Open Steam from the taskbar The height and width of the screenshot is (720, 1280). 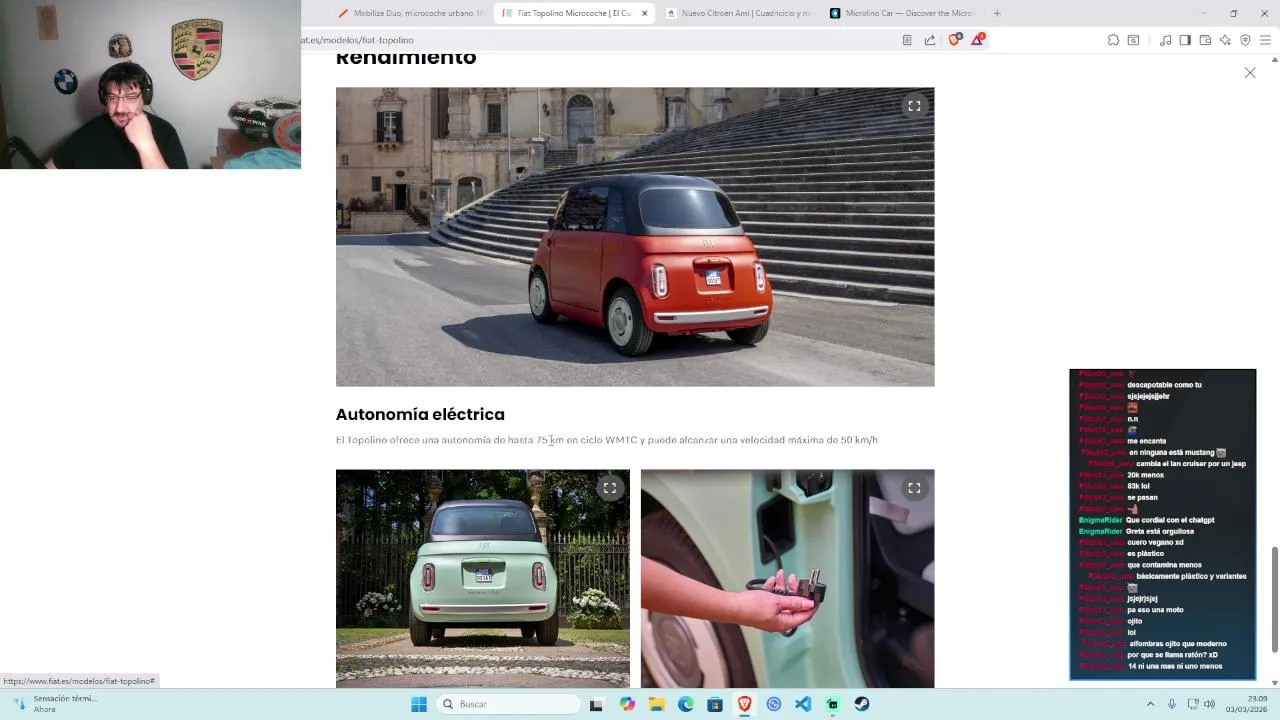(x=862, y=704)
